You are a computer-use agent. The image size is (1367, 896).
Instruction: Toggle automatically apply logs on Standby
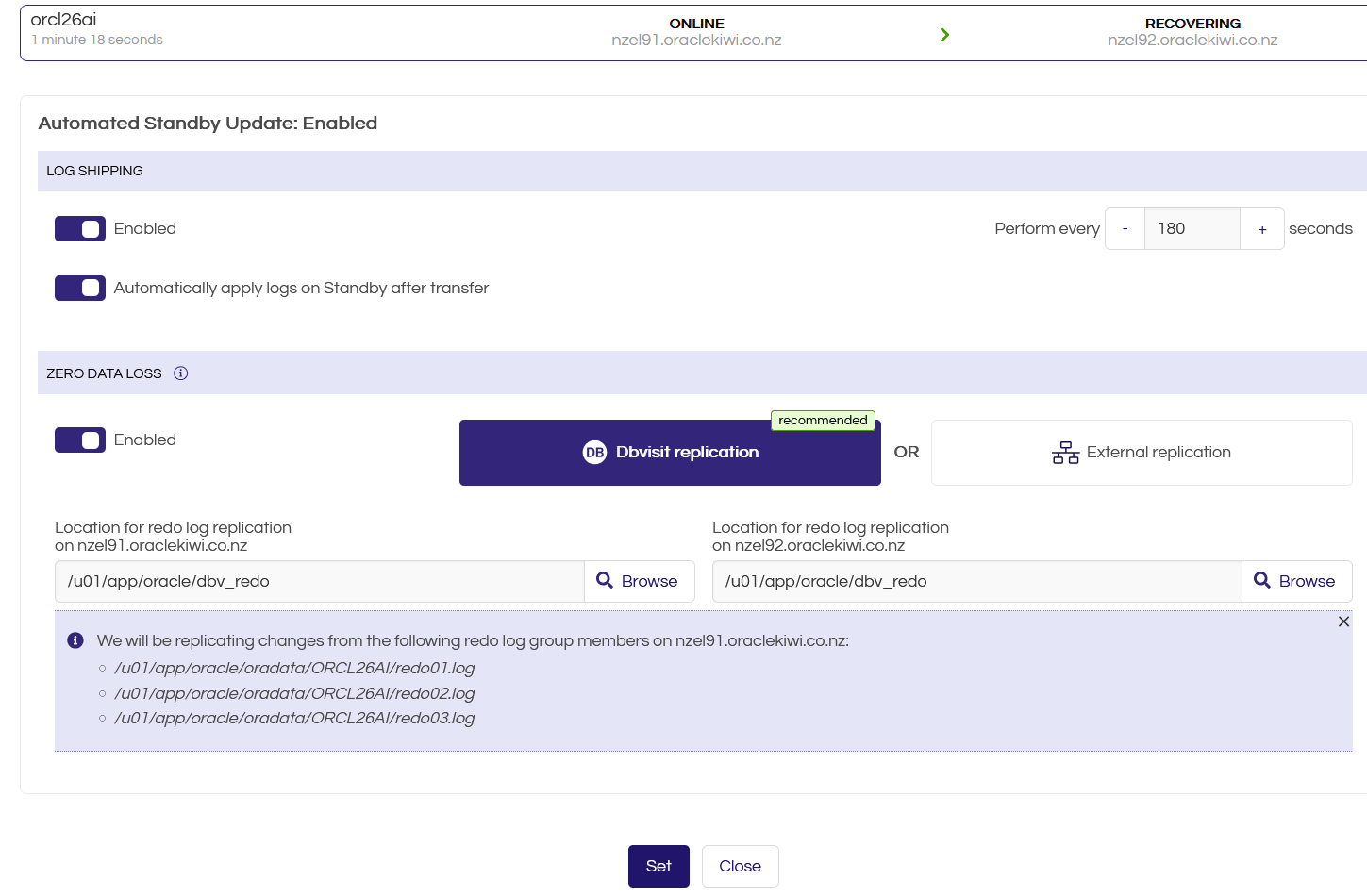80,288
